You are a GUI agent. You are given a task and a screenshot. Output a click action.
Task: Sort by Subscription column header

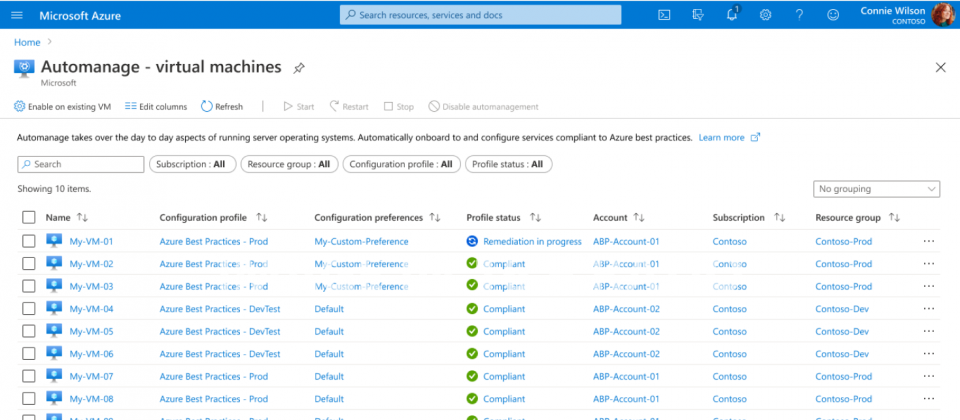click(x=749, y=217)
